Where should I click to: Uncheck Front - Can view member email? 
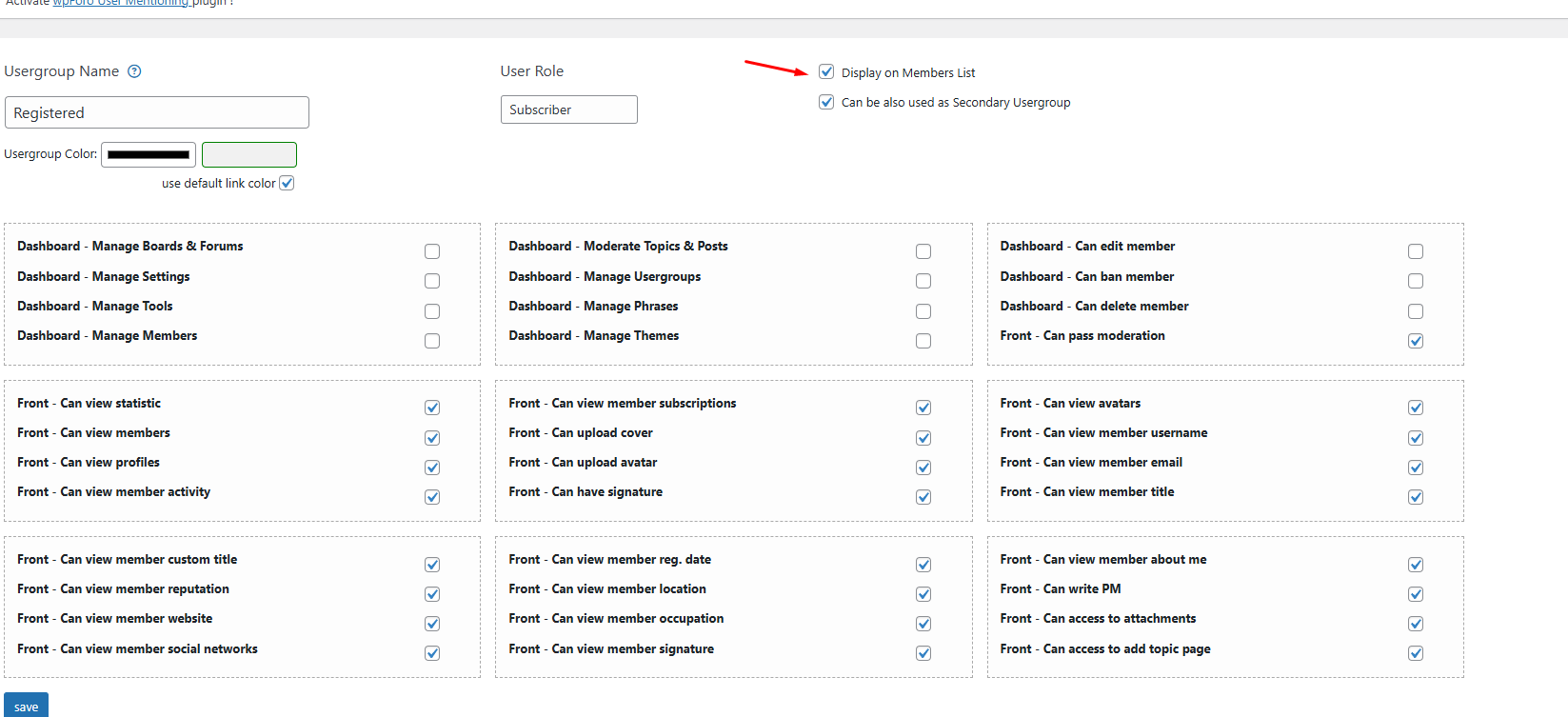(1416, 468)
